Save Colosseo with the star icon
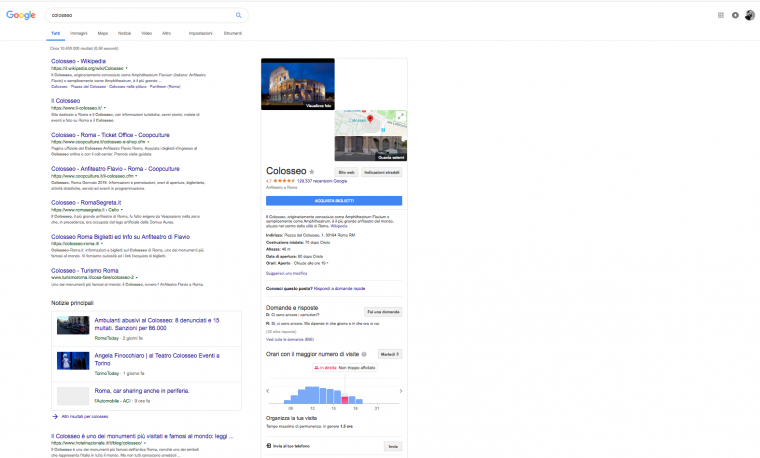 click(312, 172)
